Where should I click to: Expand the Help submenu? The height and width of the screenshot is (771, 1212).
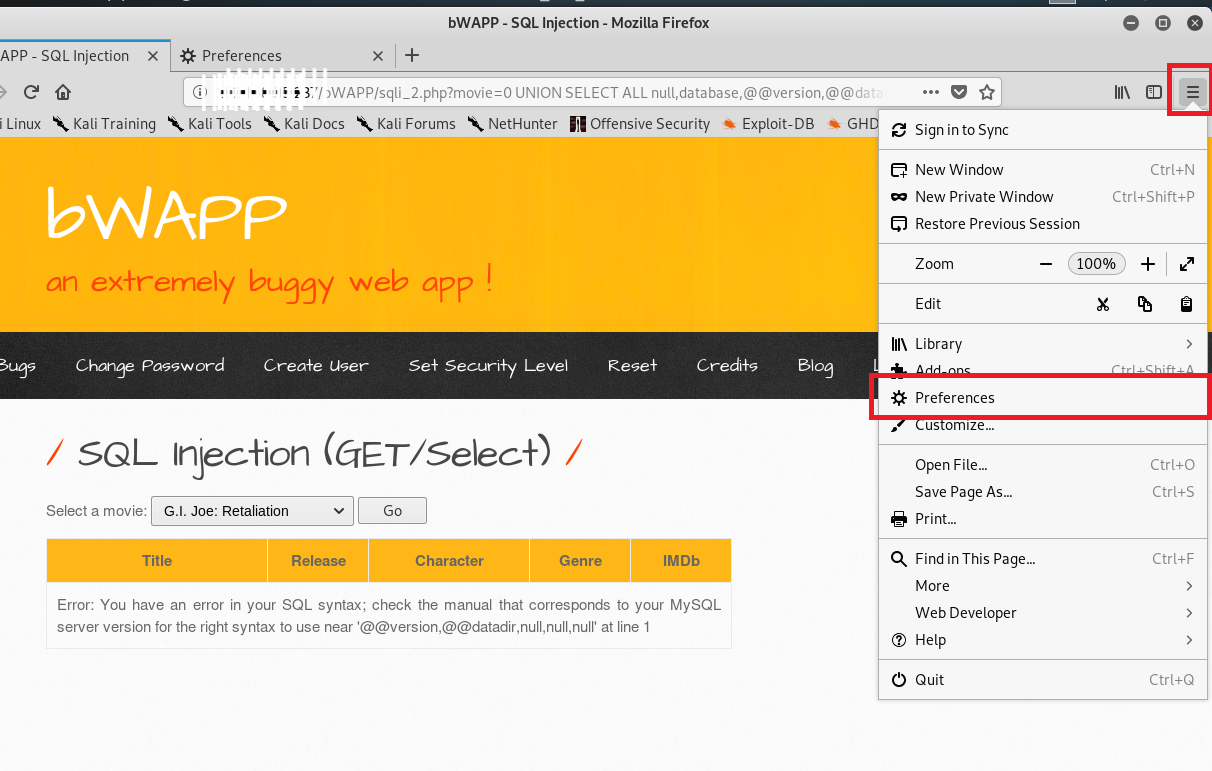[x=1043, y=640]
